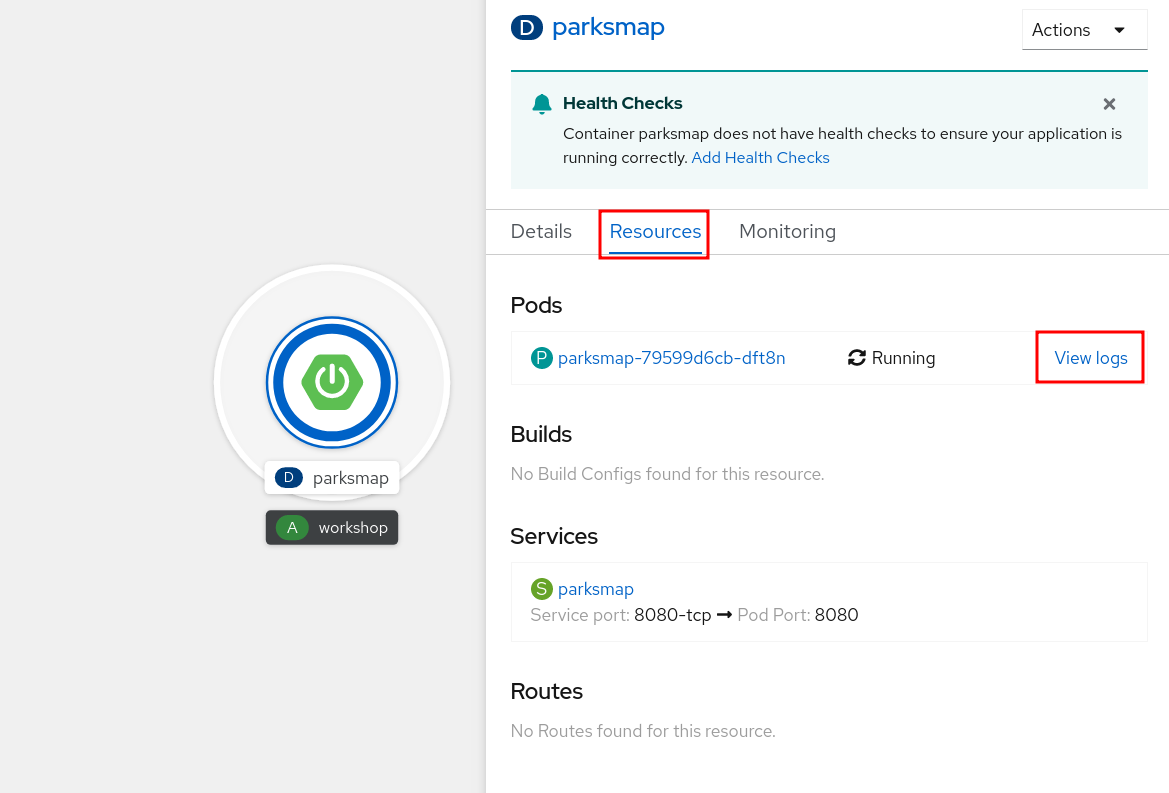
Task: Click the service 'S' badge beside parksmap service
Action: click(x=543, y=589)
